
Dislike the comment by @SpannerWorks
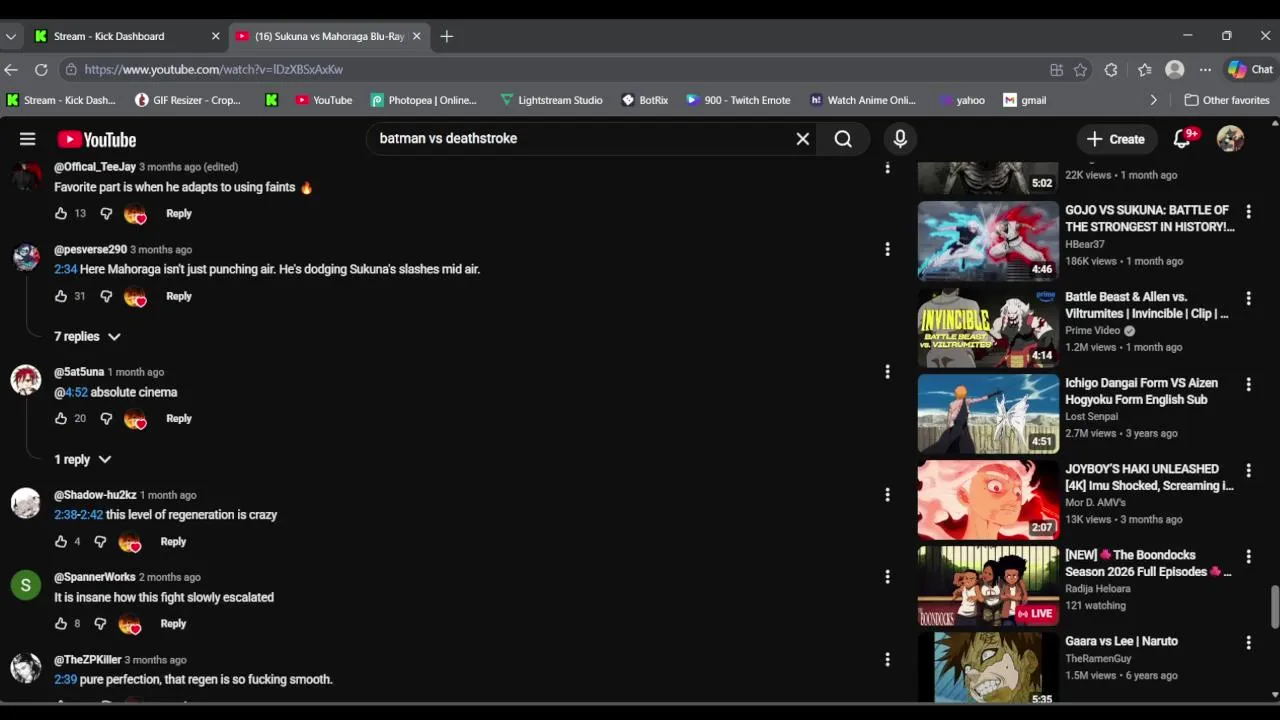(100, 624)
